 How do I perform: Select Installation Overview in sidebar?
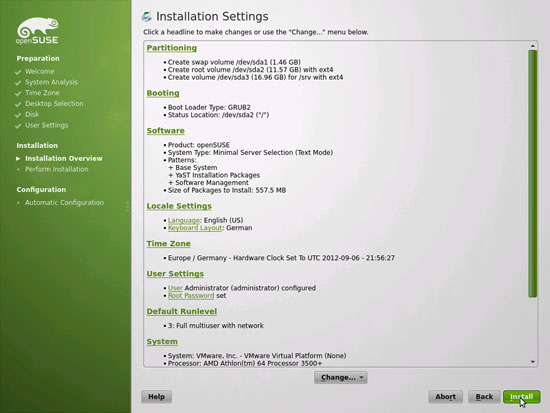(63, 158)
